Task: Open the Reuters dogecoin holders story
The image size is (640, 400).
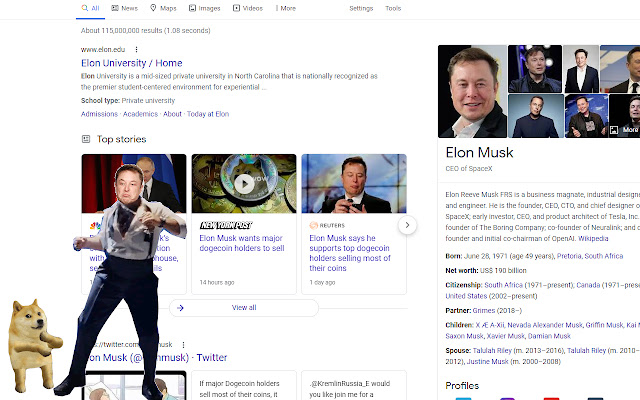Action: pos(350,253)
